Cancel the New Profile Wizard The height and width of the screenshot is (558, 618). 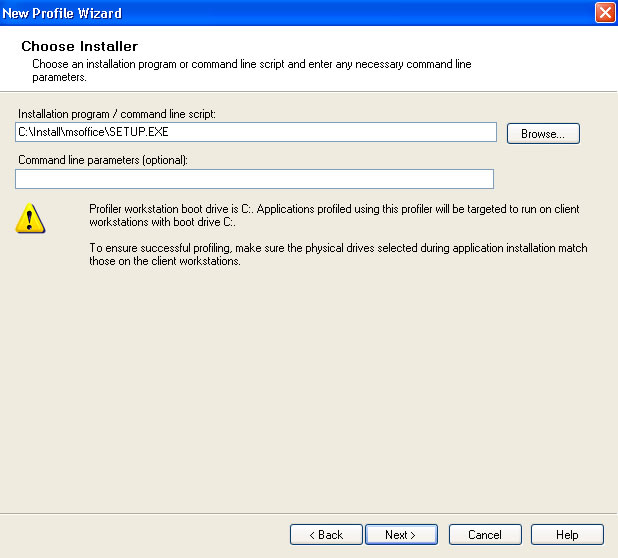tap(485, 535)
